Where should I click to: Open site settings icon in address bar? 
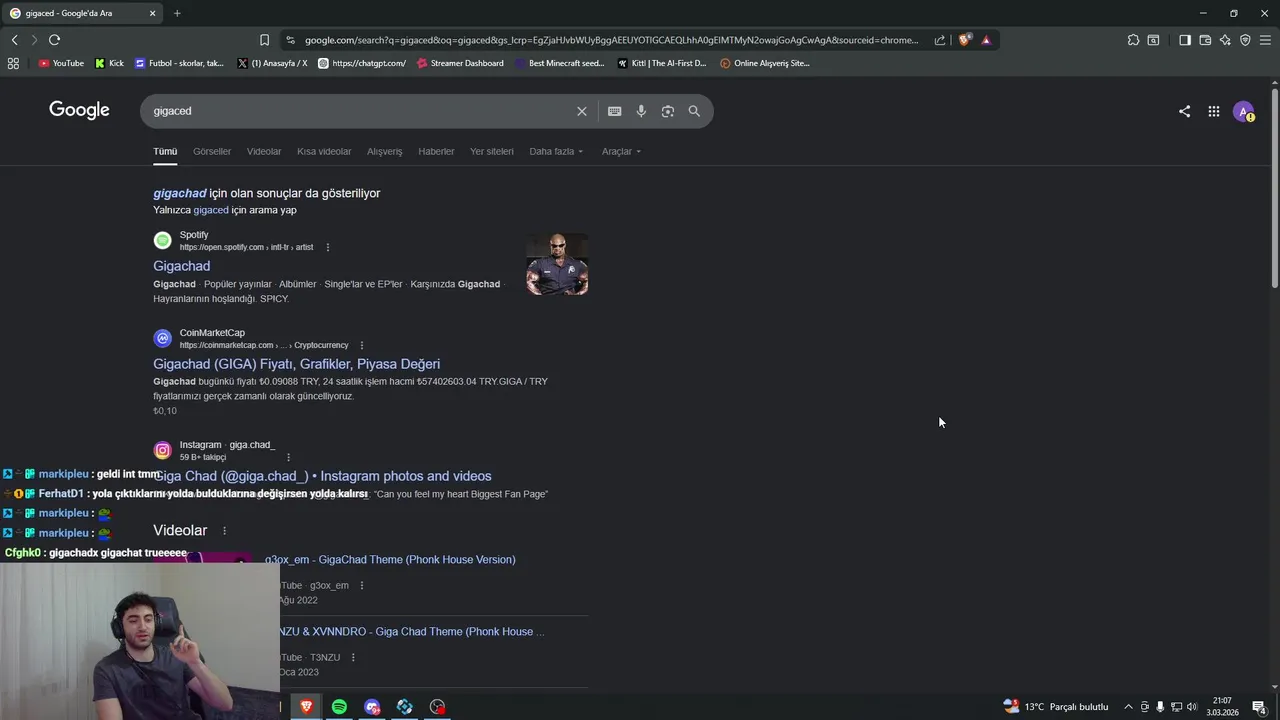(x=290, y=40)
